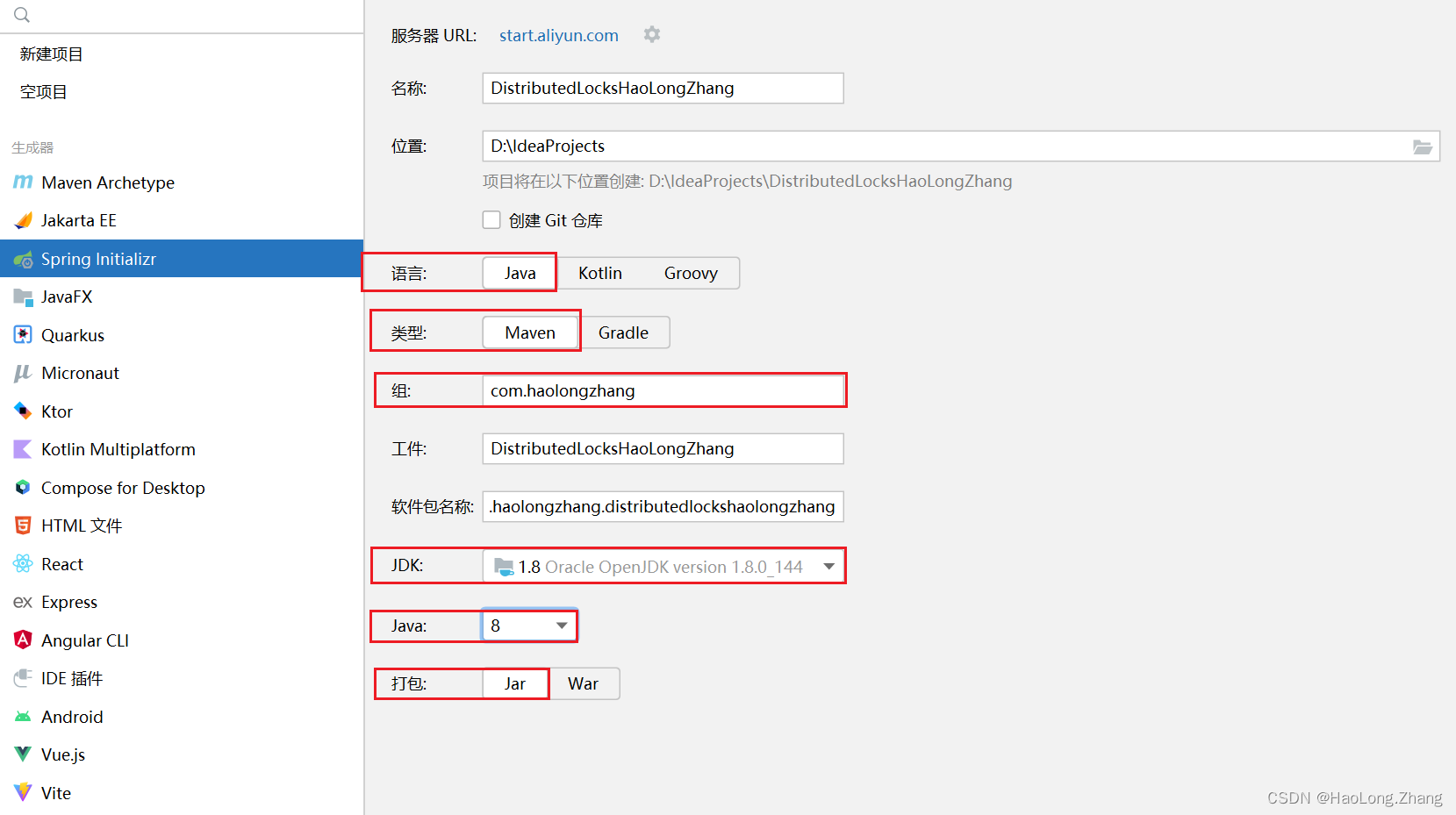This screenshot has height=815, width=1456.
Task: Select Kotlin as language
Action: click(600, 273)
